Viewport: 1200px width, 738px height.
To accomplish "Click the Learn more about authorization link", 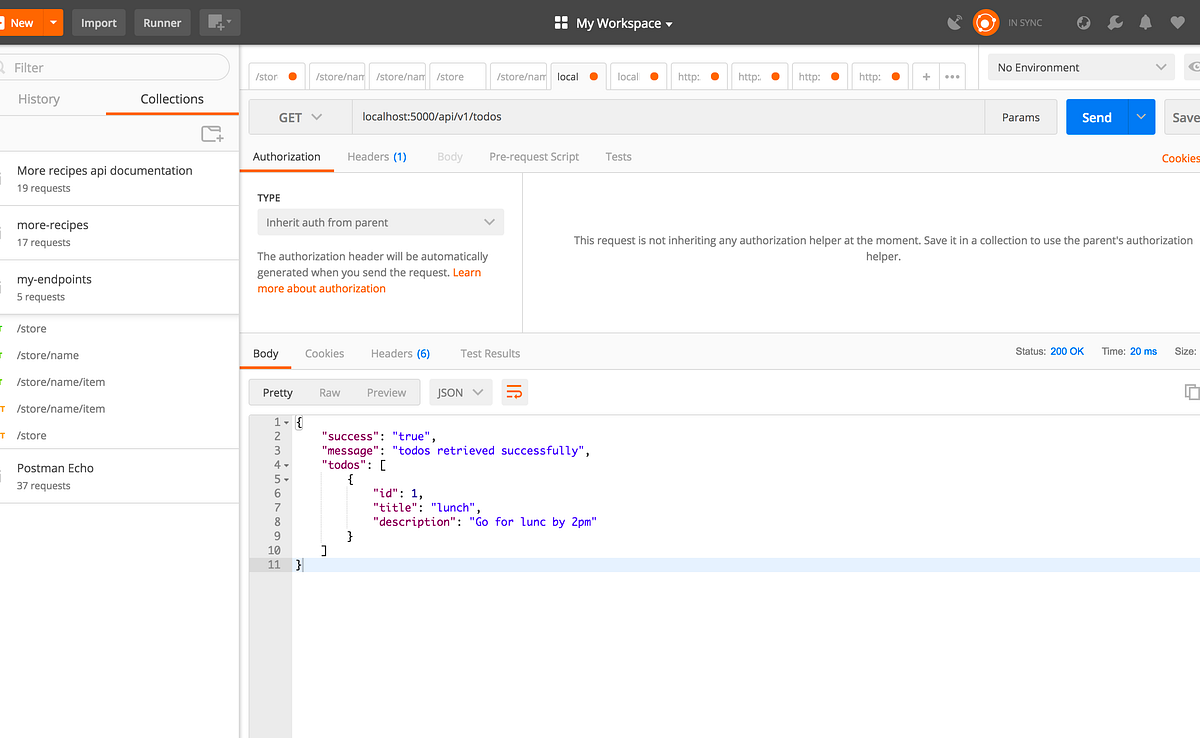I will [321, 287].
